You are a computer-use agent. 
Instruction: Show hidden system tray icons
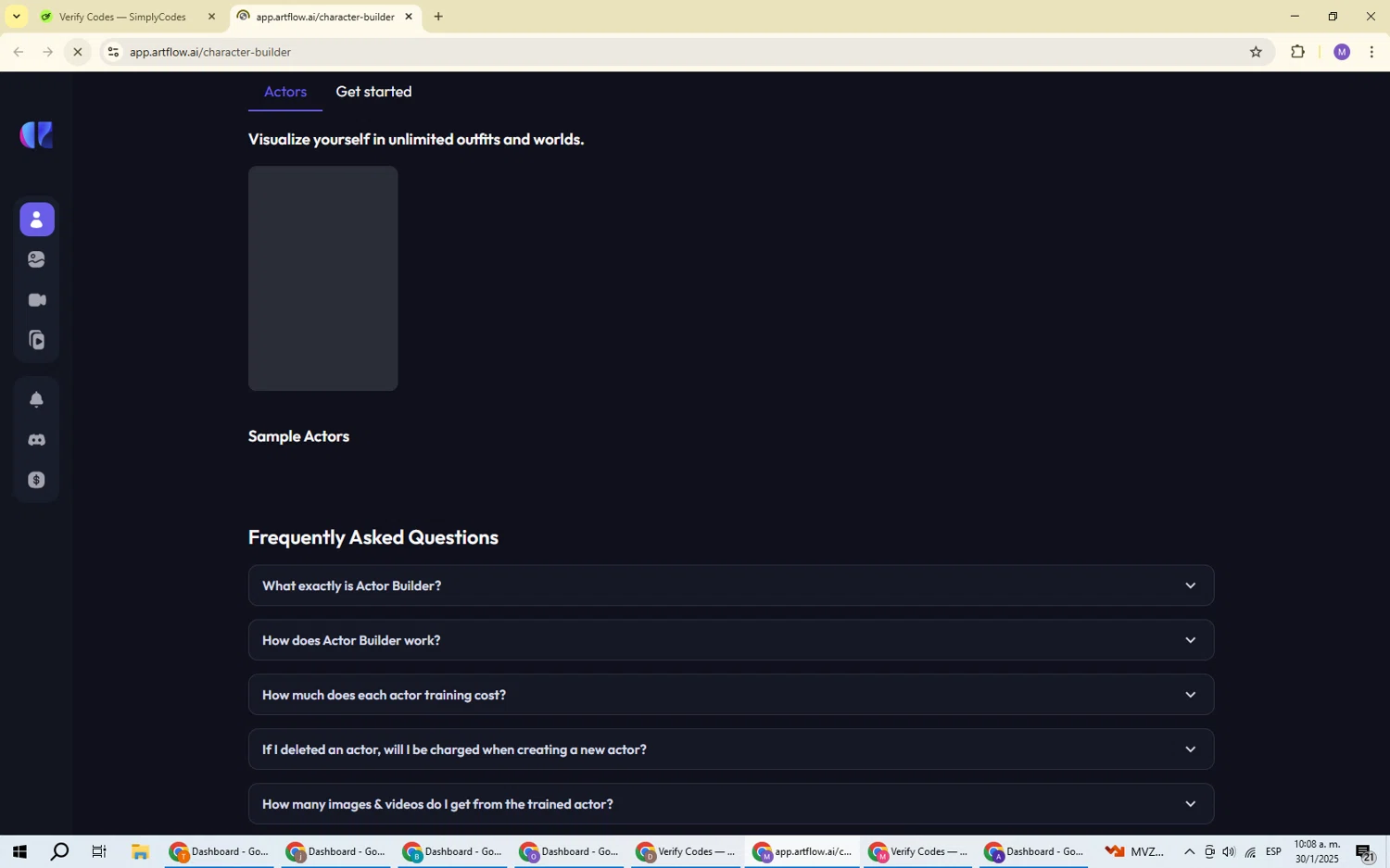1189,852
